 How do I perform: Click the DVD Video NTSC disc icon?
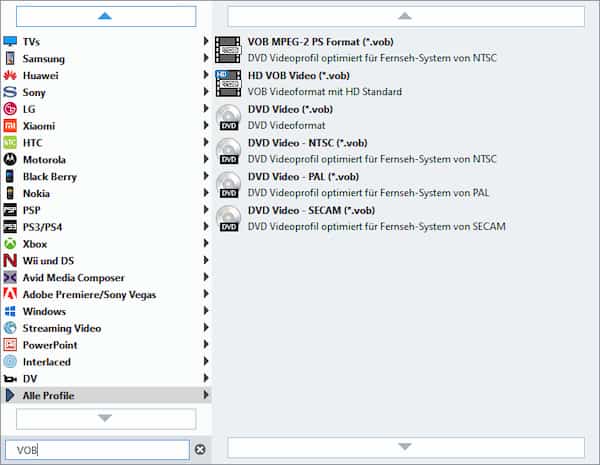click(x=228, y=151)
